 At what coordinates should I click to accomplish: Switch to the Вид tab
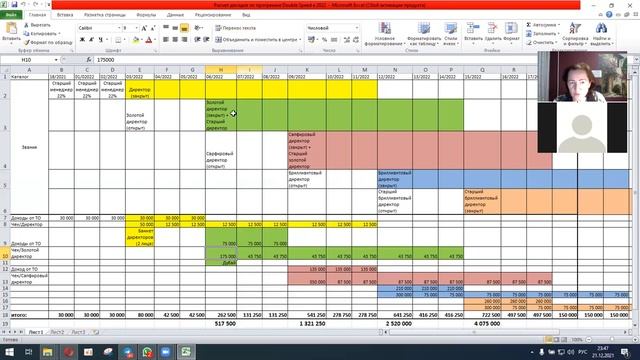point(246,15)
